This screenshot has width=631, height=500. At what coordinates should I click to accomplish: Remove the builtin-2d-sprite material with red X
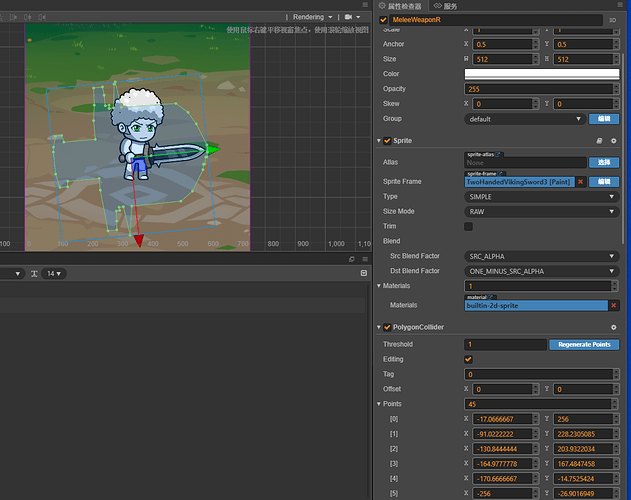614,305
